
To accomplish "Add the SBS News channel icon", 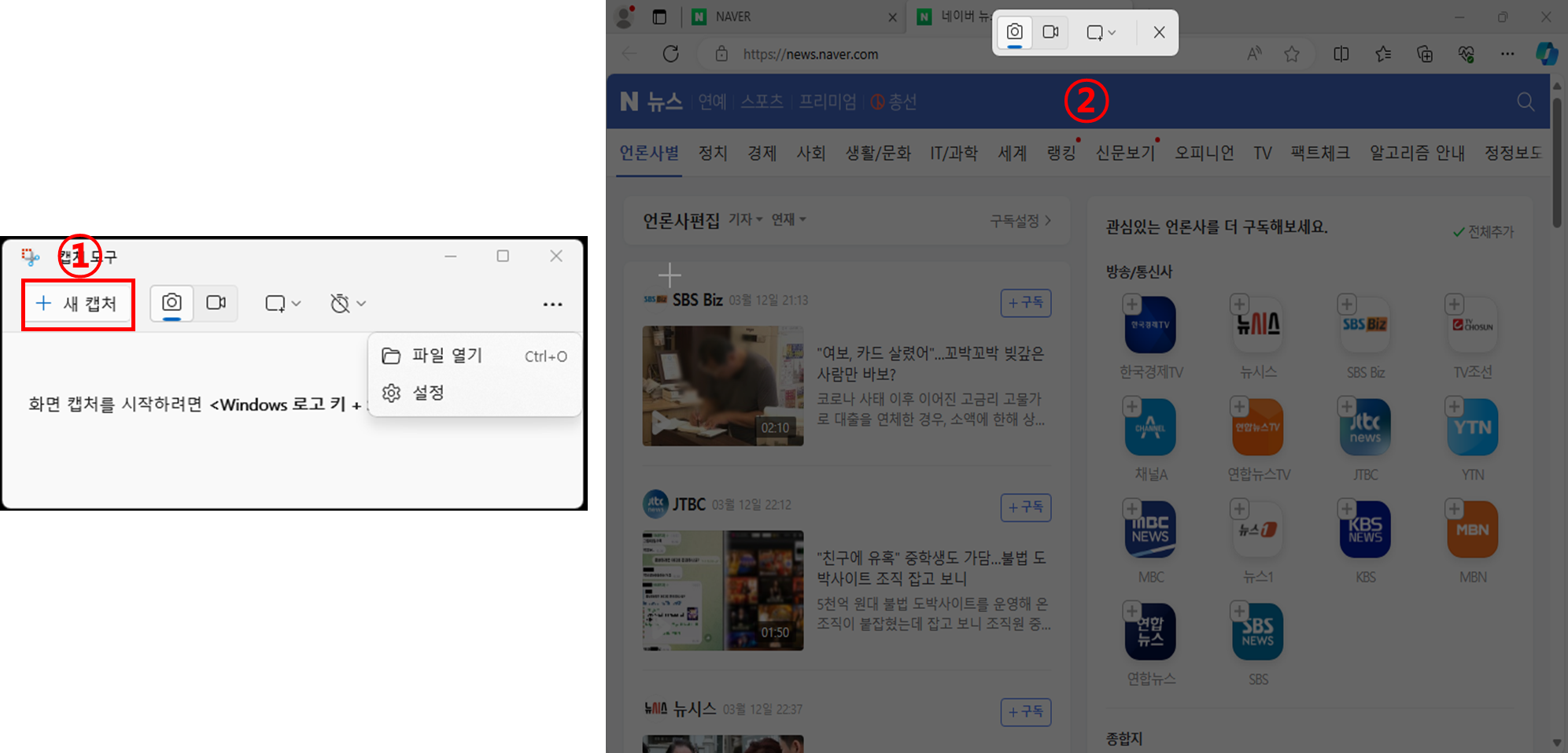I will (x=1257, y=631).
